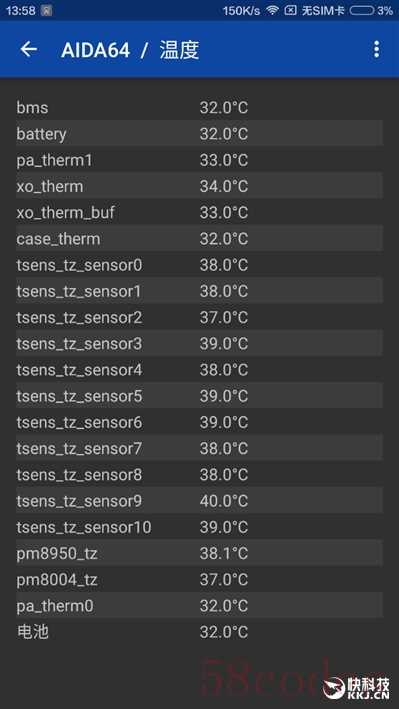Select the pm8004_tz row

tap(200, 579)
